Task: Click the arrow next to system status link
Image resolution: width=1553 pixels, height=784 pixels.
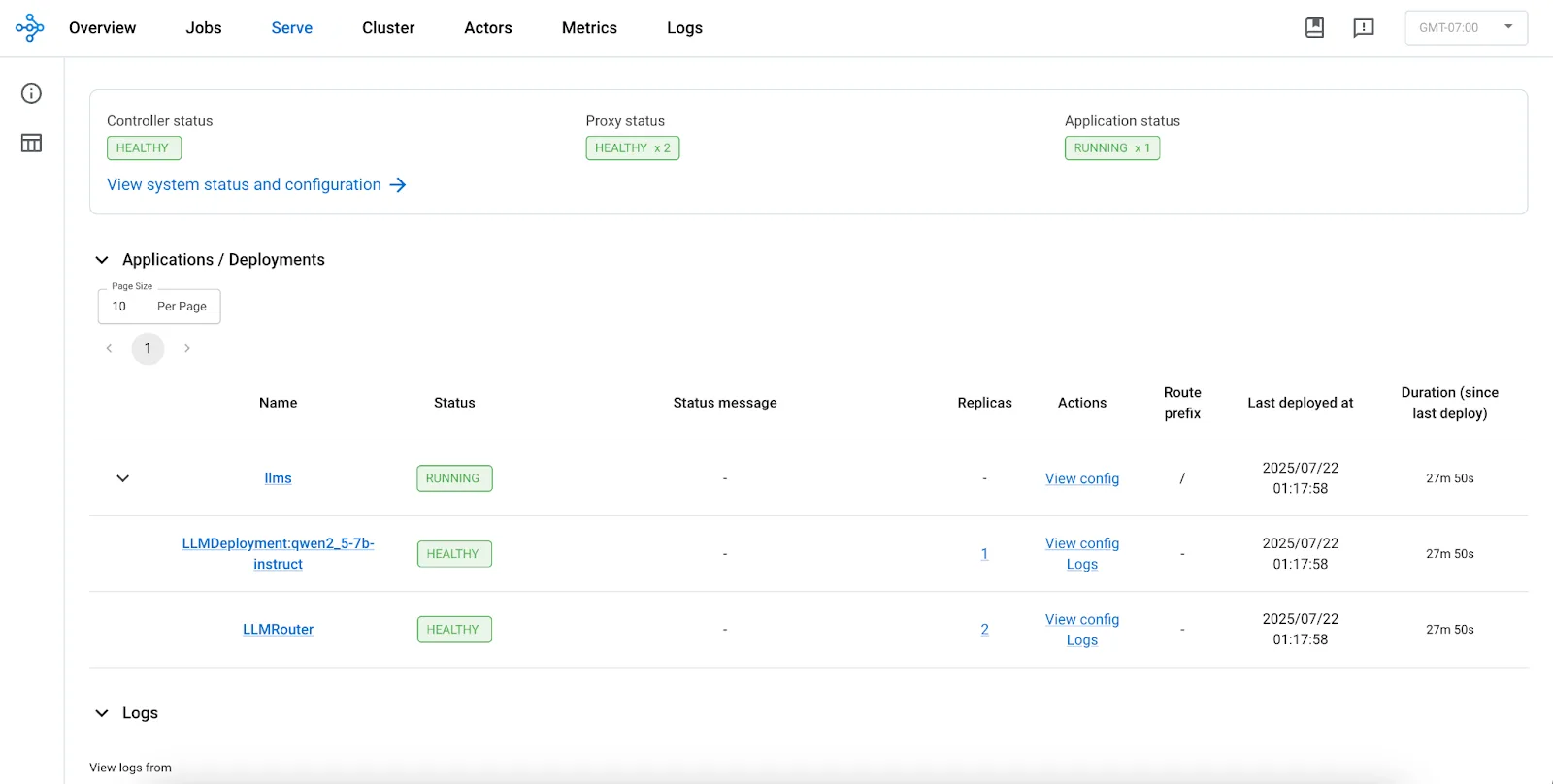Action: pos(398,184)
